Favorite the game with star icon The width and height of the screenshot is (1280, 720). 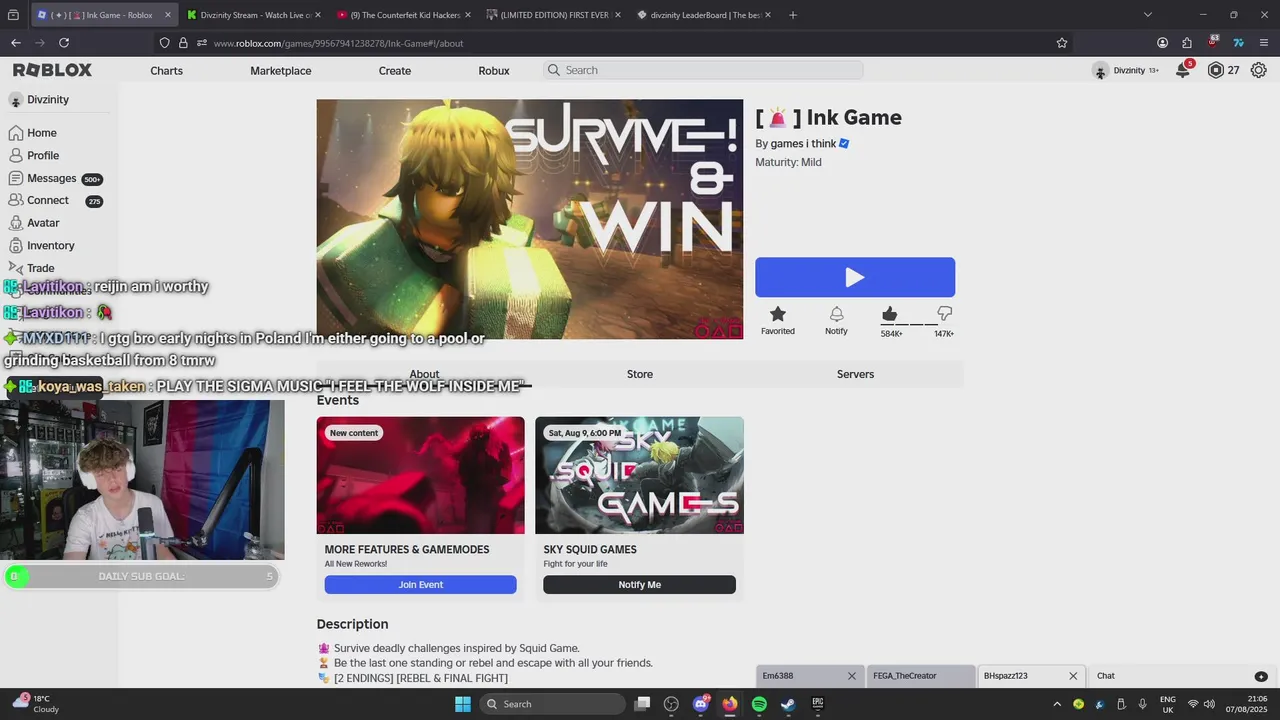pyautogui.click(x=778, y=314)
